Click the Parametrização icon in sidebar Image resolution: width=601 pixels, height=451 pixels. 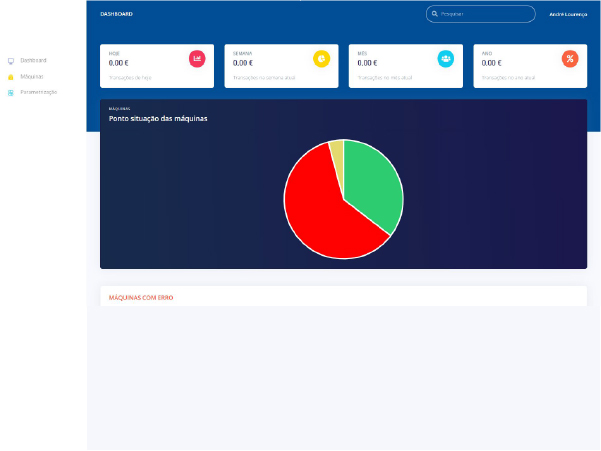click(x=10, y=92)
